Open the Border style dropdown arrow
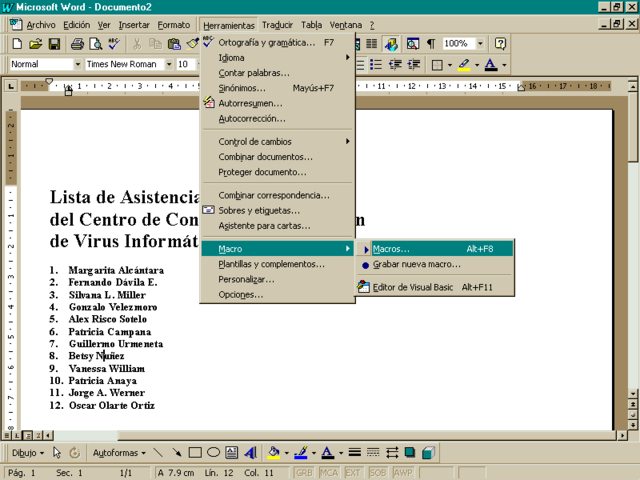This screenshot has height=480, width=640. (449, 65)
